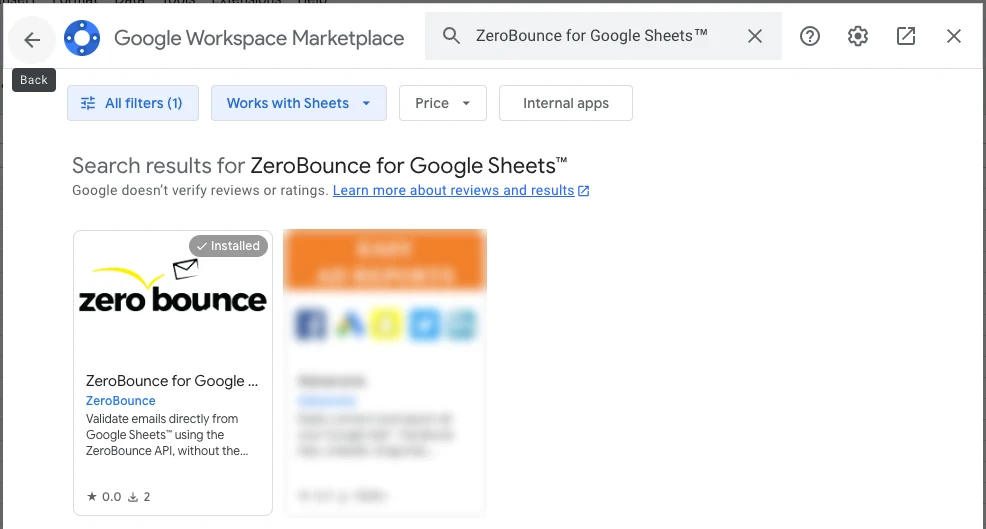This screenshot has width=986, height=529.
Task: Expand the Works with Sheets dropdown
Action: click(x=299, y=103)
